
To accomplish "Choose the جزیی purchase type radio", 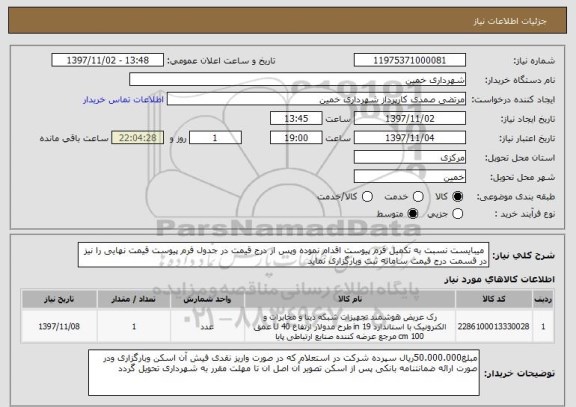I will [457, 214].
